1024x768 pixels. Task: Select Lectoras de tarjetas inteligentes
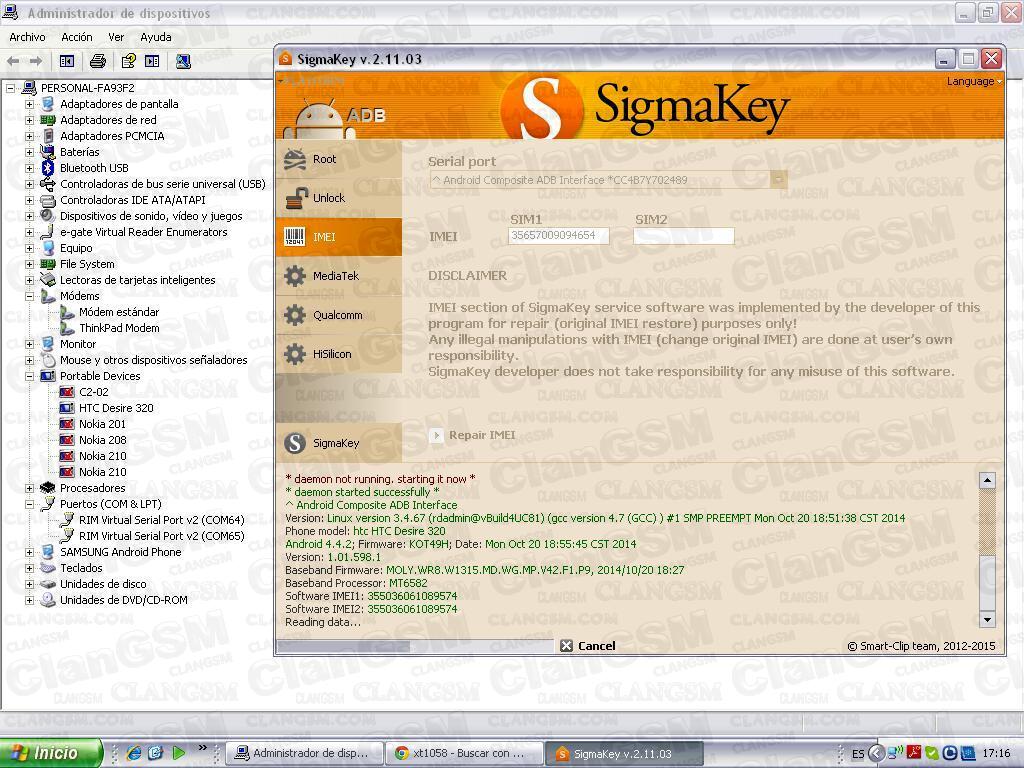click(x=137, y=280)
